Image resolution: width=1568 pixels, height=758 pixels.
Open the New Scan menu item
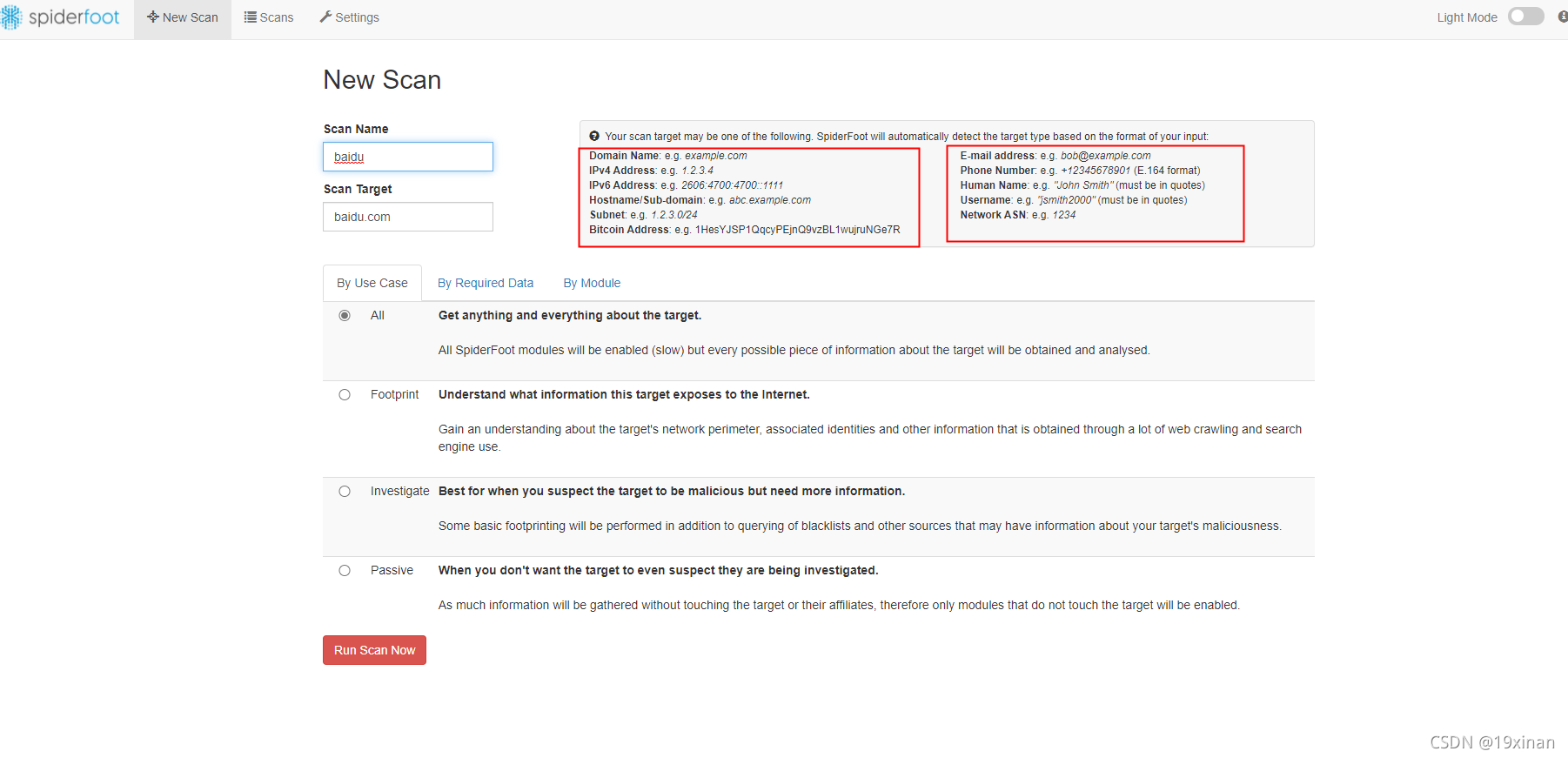tap(183, 18)
